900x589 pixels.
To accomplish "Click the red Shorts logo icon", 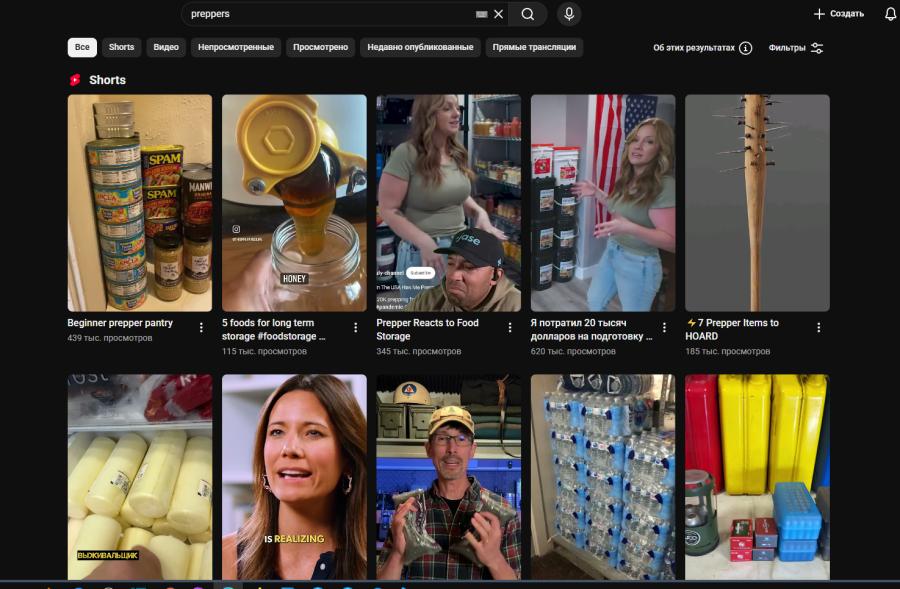I will coord(75,80).
